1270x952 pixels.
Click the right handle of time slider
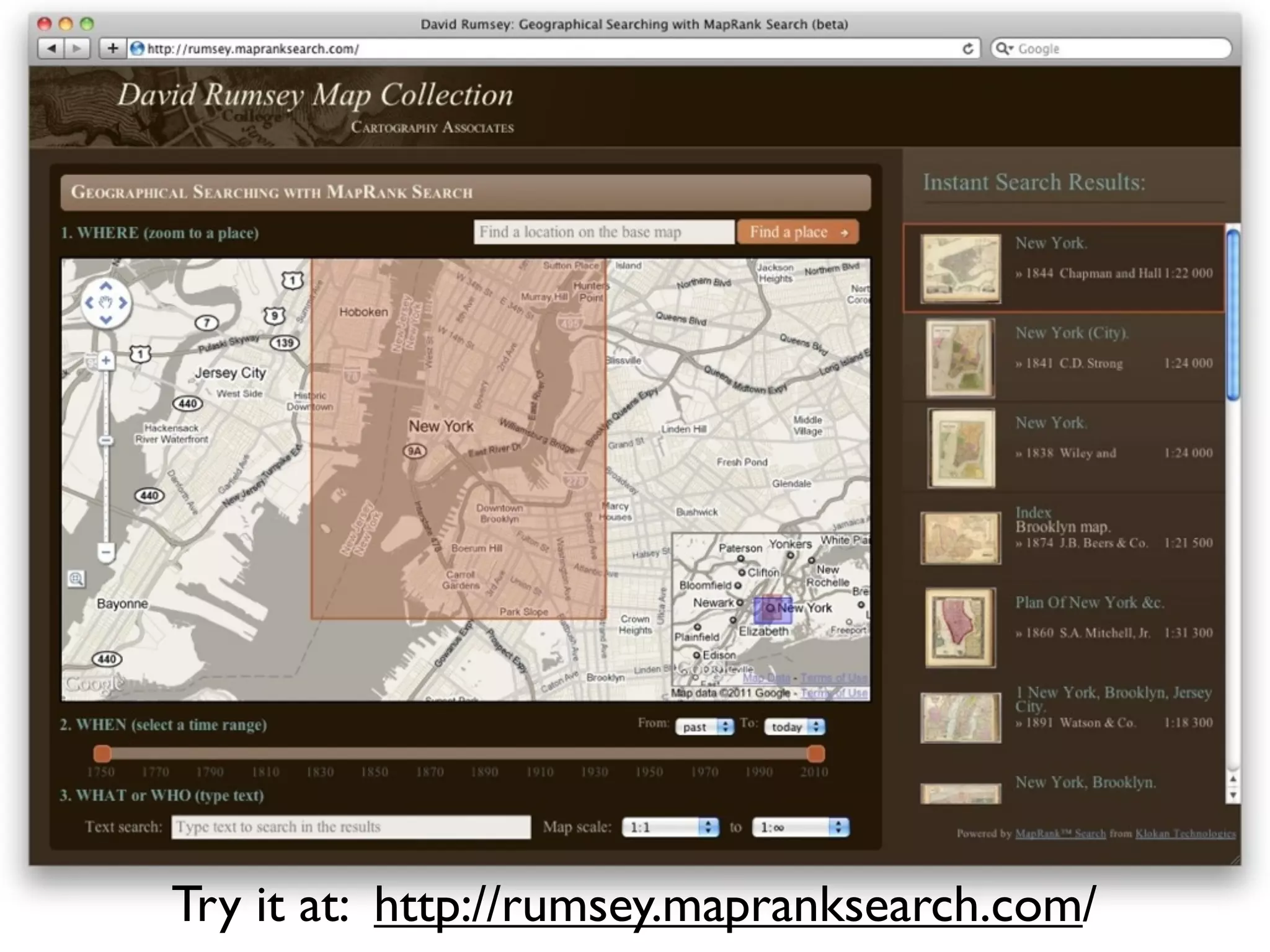816,754
